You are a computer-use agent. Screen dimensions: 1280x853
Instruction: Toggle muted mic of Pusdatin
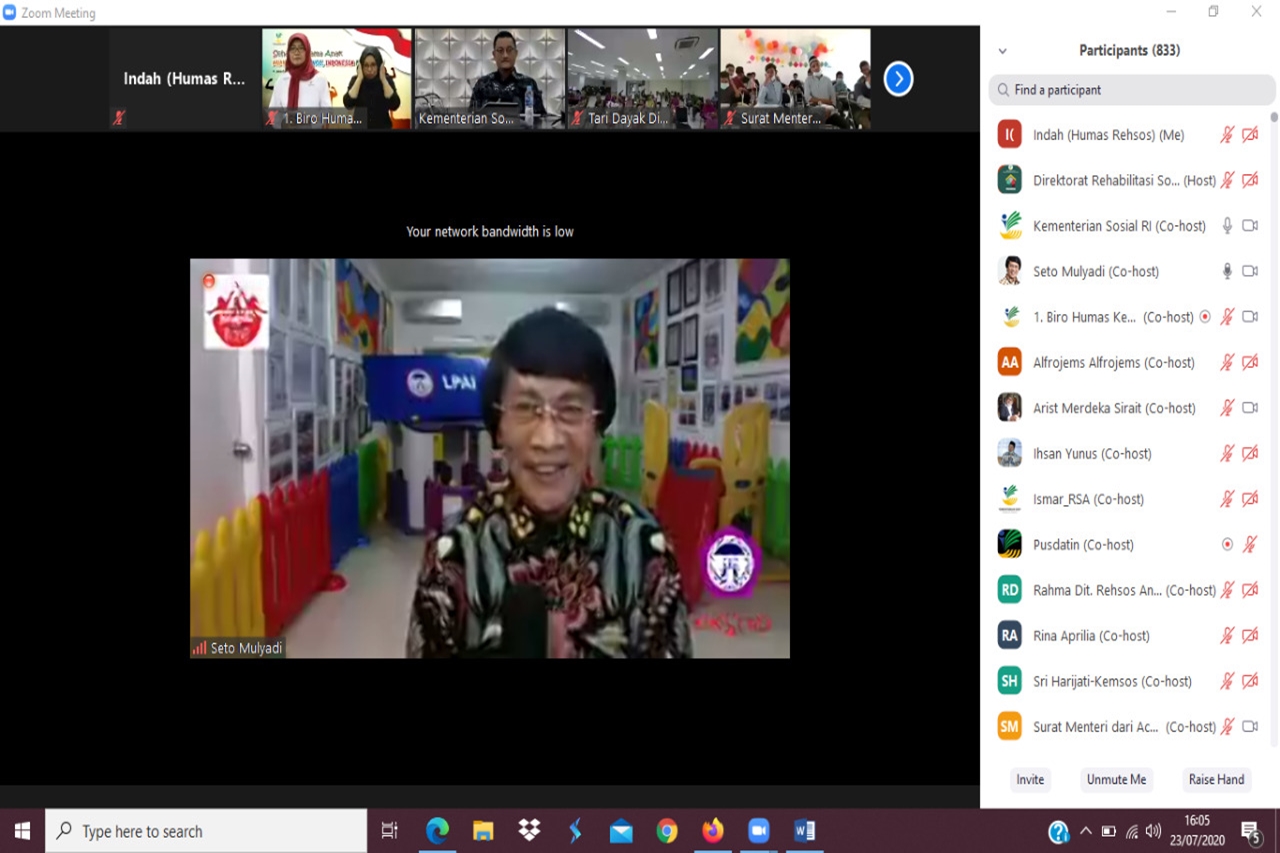[1249, 545]
